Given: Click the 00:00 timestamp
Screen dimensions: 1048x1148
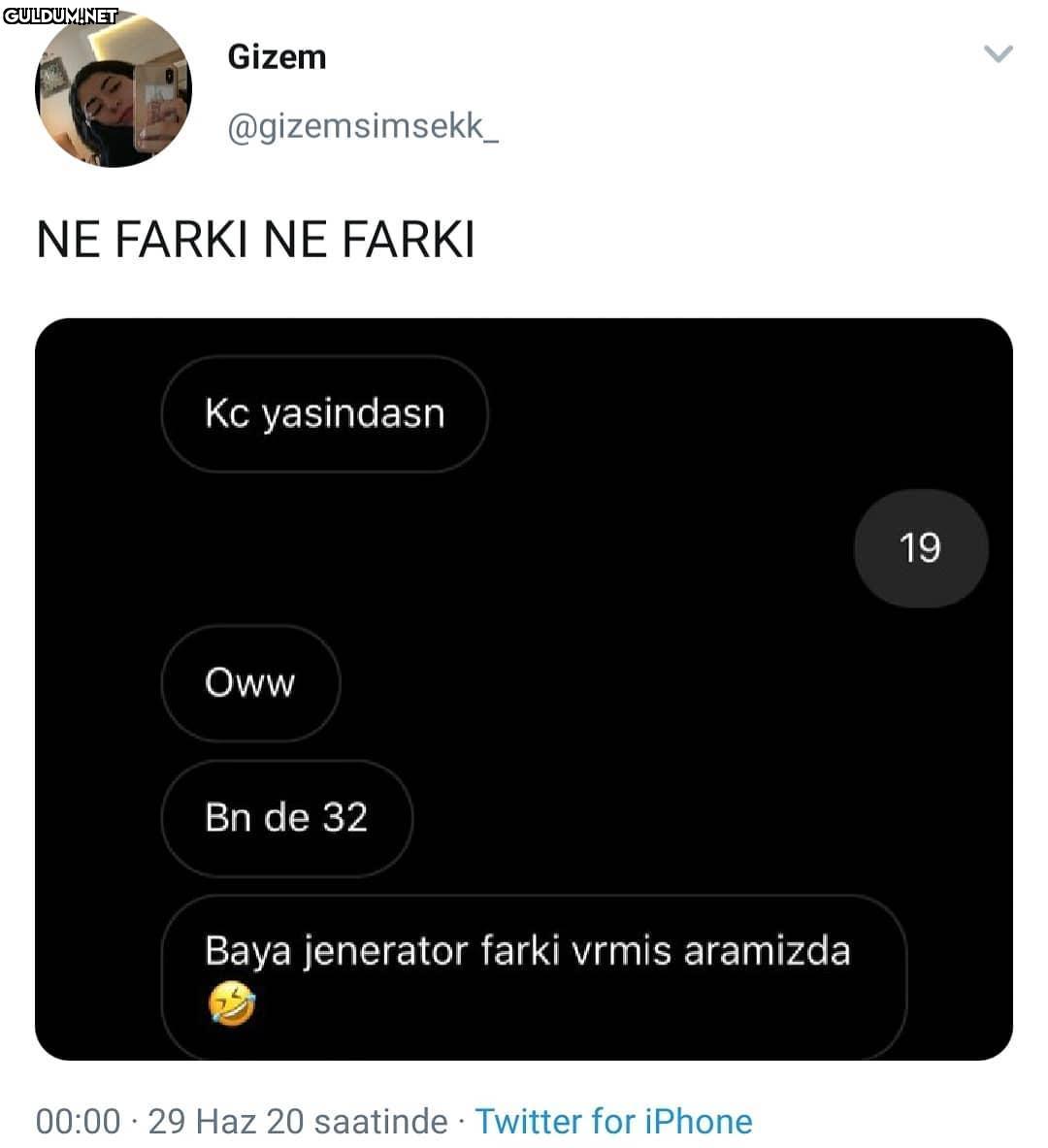Looking at the screenshot, I should pos(78,1122).
